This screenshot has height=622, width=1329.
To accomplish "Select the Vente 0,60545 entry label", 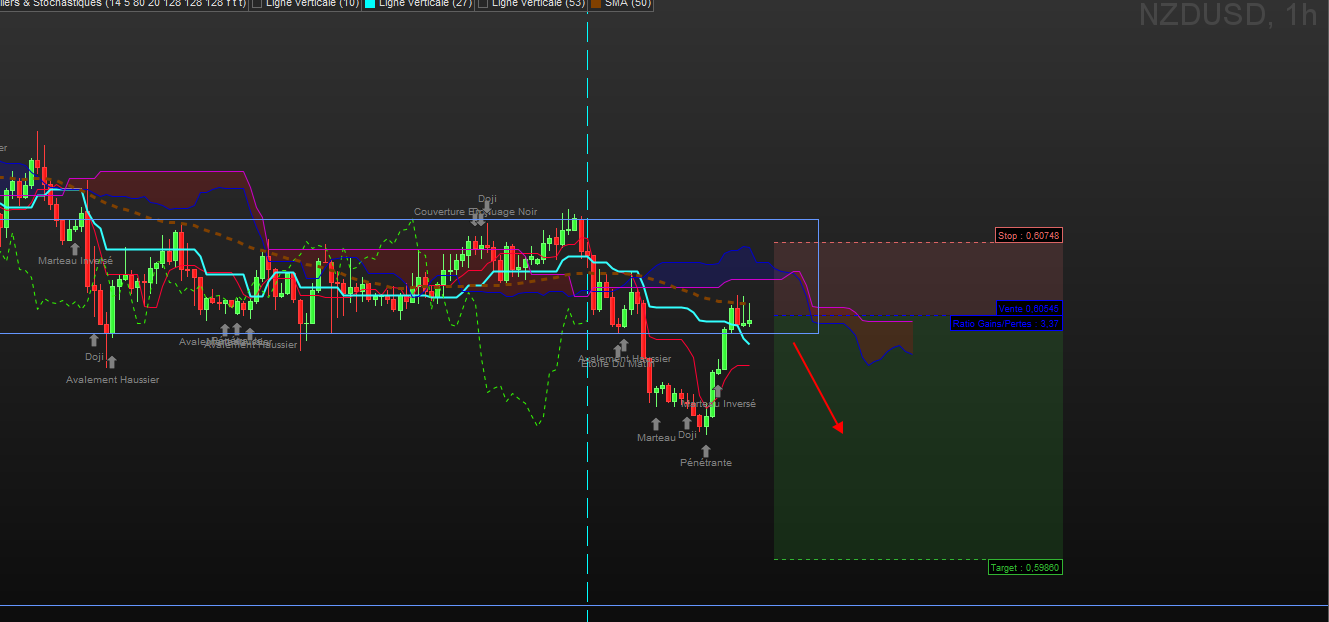I will coord(1028,309).
